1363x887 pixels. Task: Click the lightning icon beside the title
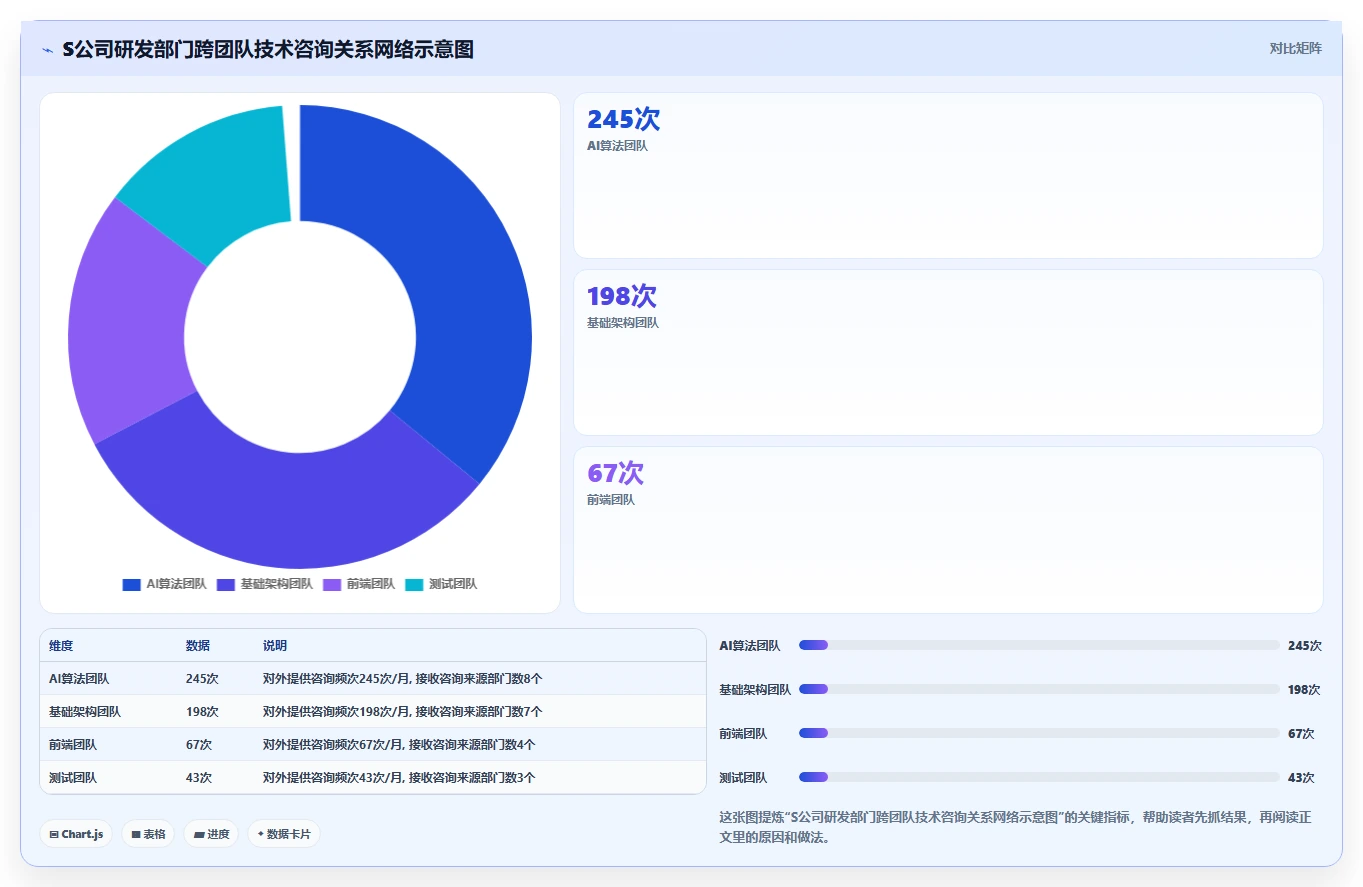point(48,49)
